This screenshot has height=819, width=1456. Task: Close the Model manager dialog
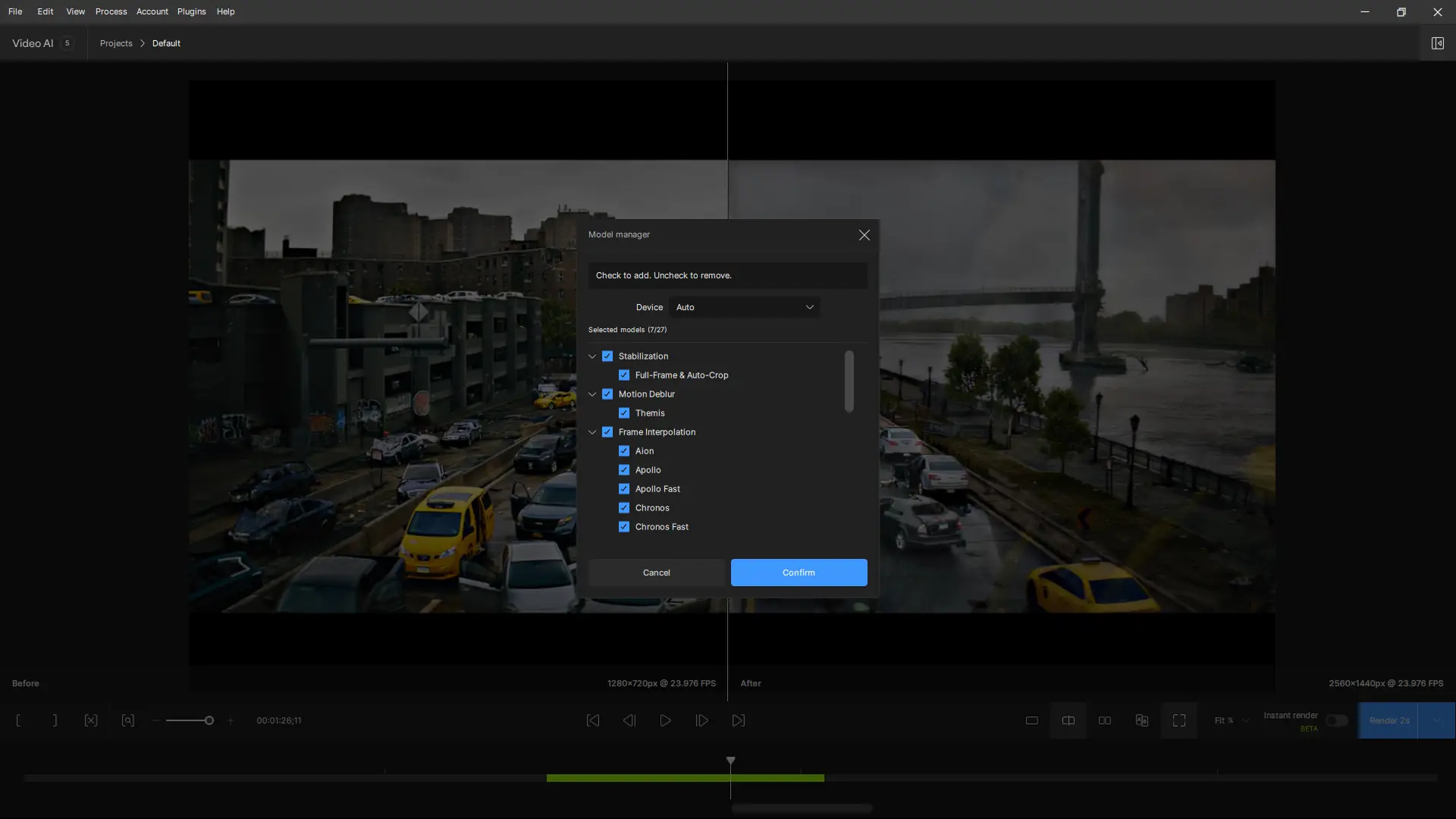(864, 235)
